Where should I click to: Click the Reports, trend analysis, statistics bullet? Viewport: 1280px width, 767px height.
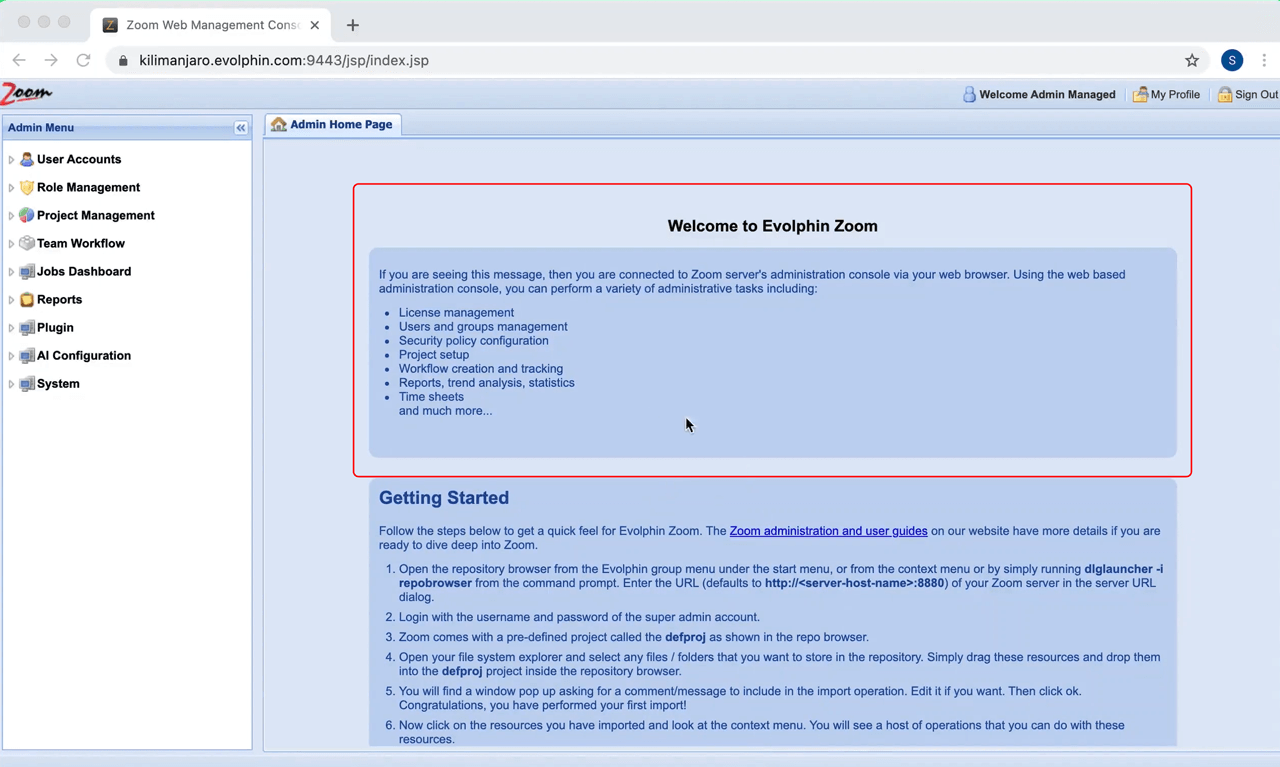tap(486, 382)
